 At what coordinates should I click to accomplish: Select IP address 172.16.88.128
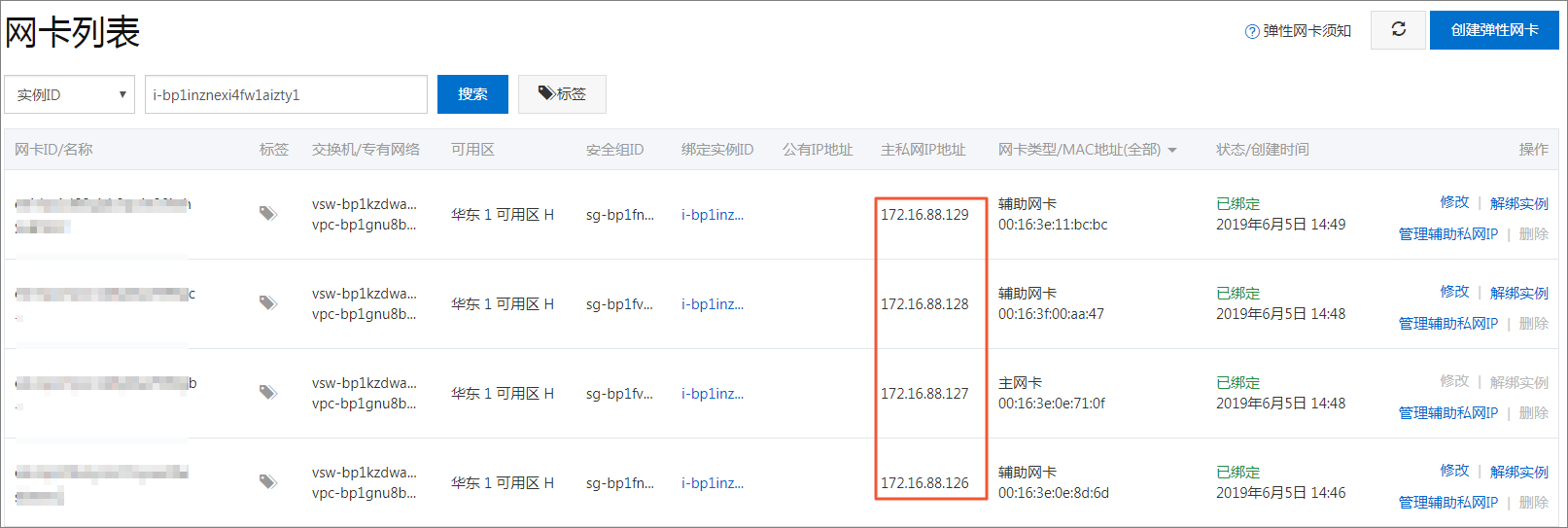coord(924,304)
